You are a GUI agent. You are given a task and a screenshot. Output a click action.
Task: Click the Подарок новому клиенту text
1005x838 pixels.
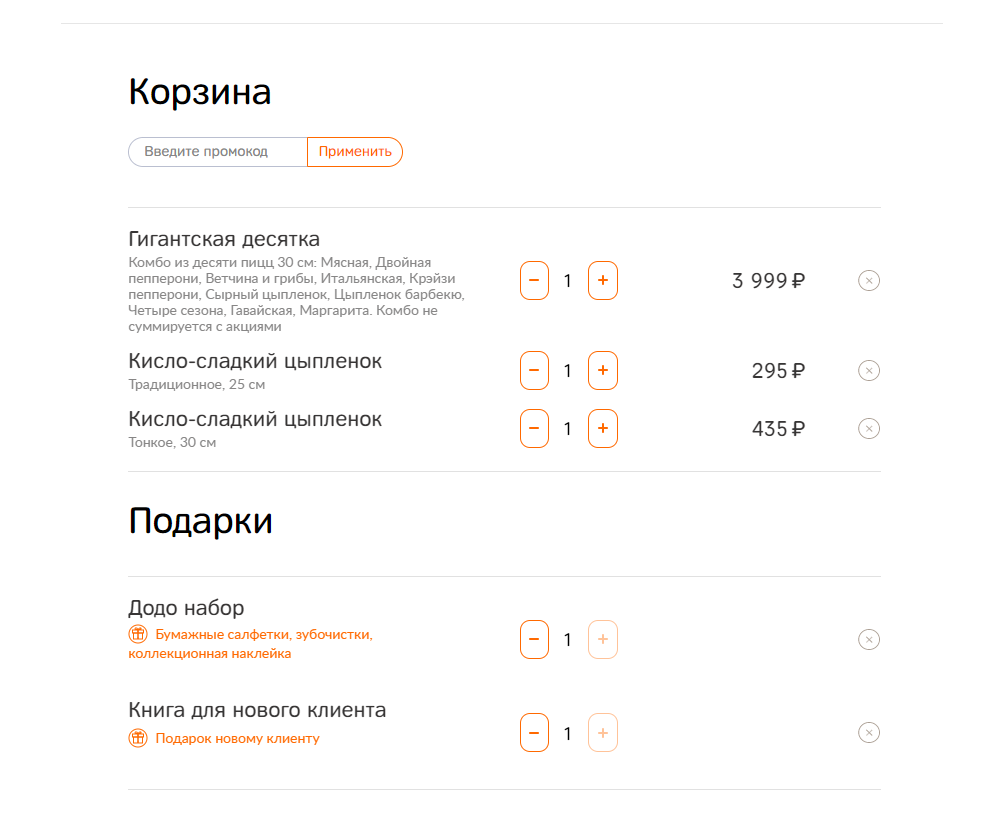(x=237, y=739)
